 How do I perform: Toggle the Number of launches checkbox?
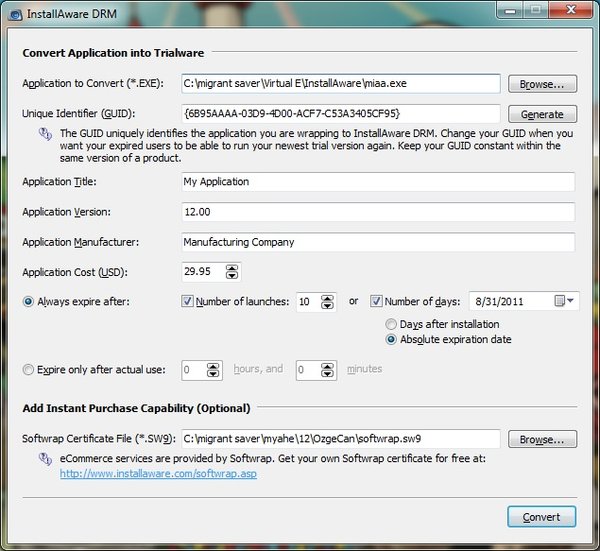[187, 301]
